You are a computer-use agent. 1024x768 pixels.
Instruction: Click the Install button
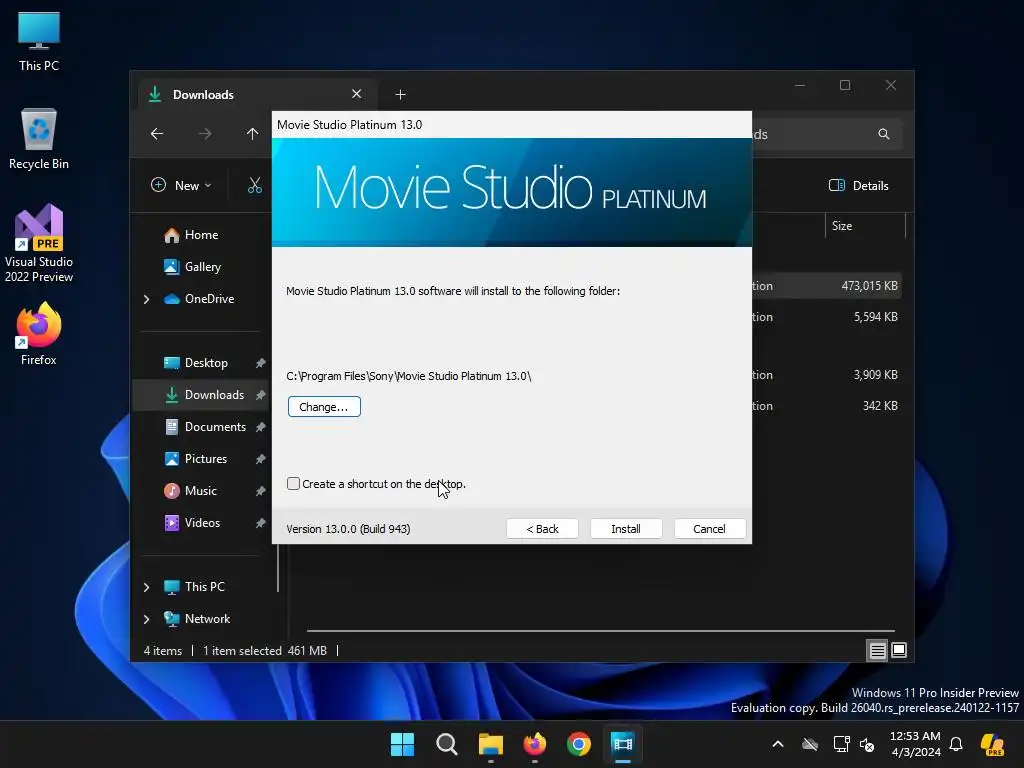click(626, 529)
